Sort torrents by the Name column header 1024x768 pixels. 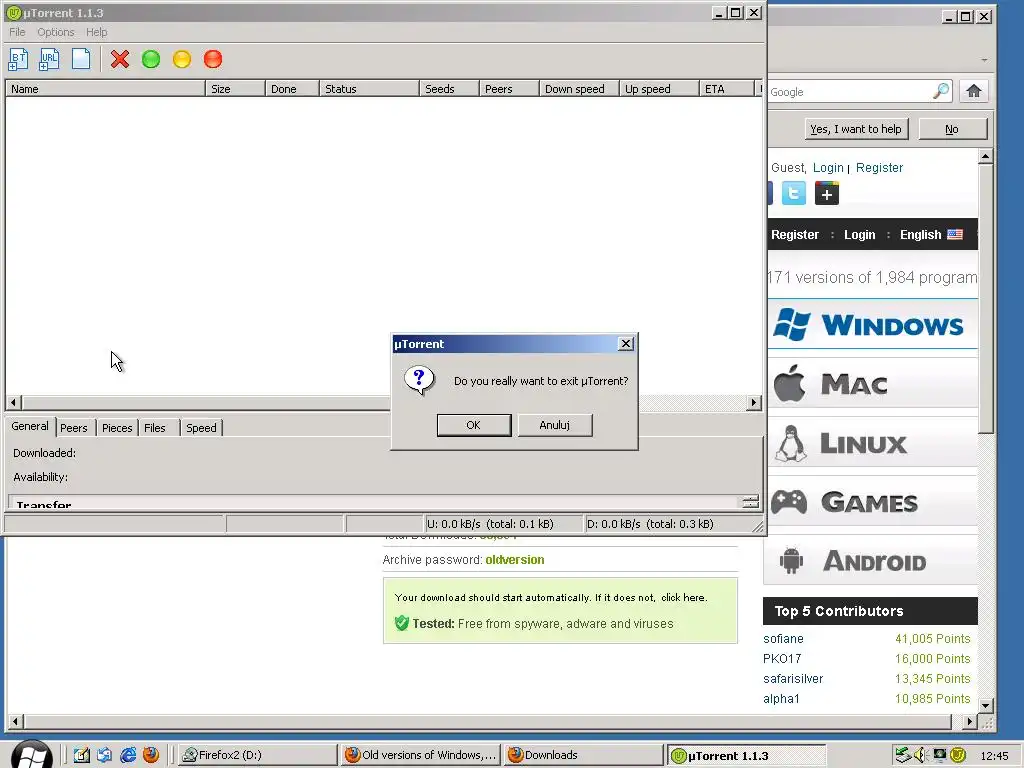[105, 89]
